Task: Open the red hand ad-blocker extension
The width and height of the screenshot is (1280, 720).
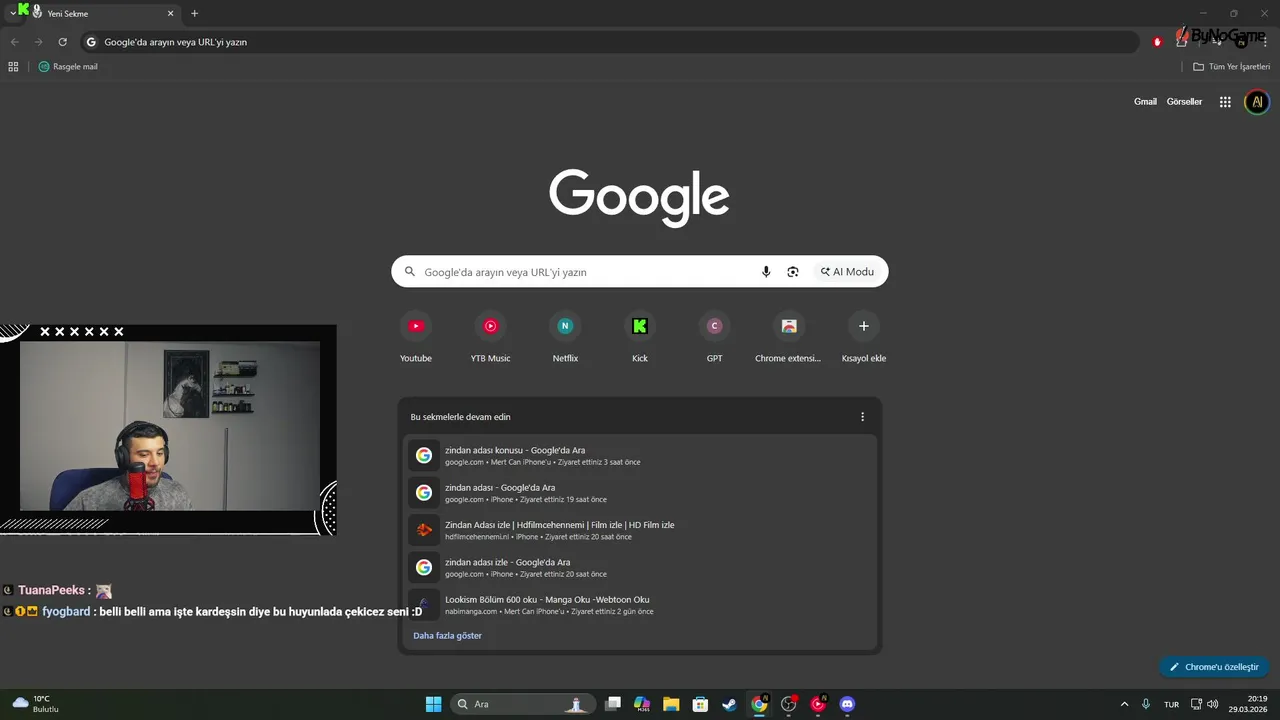Action: click(1157, 42)
